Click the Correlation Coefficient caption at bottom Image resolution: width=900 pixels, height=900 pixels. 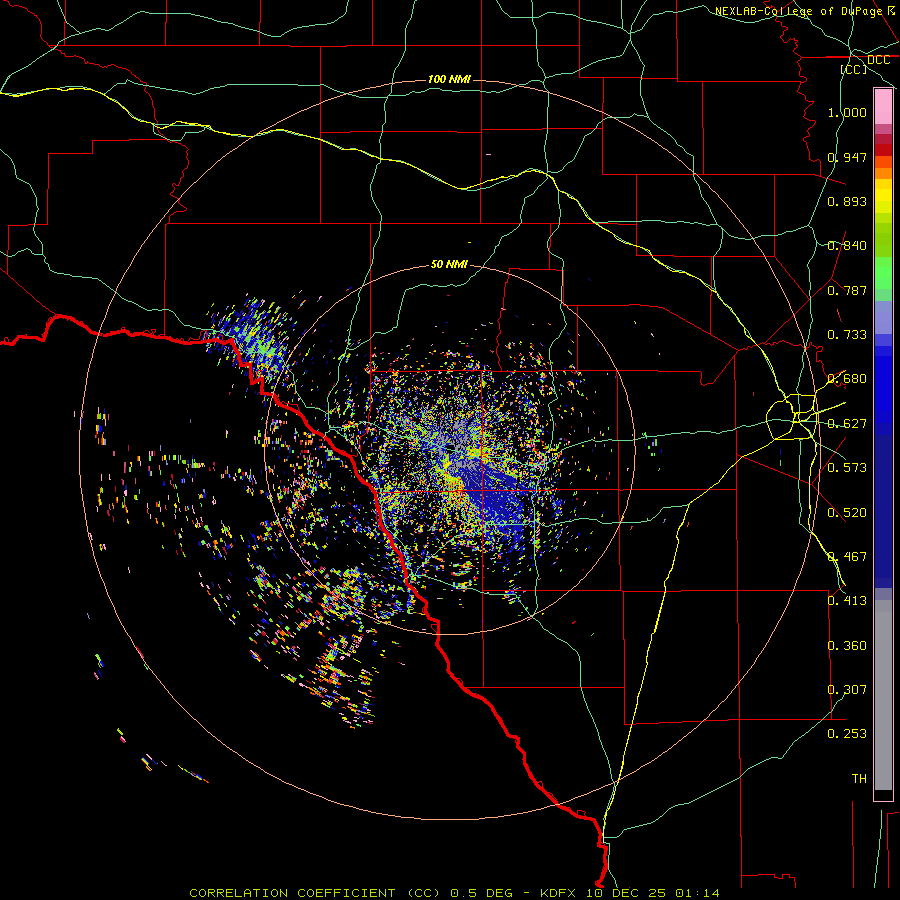click(x=454, y=893)
